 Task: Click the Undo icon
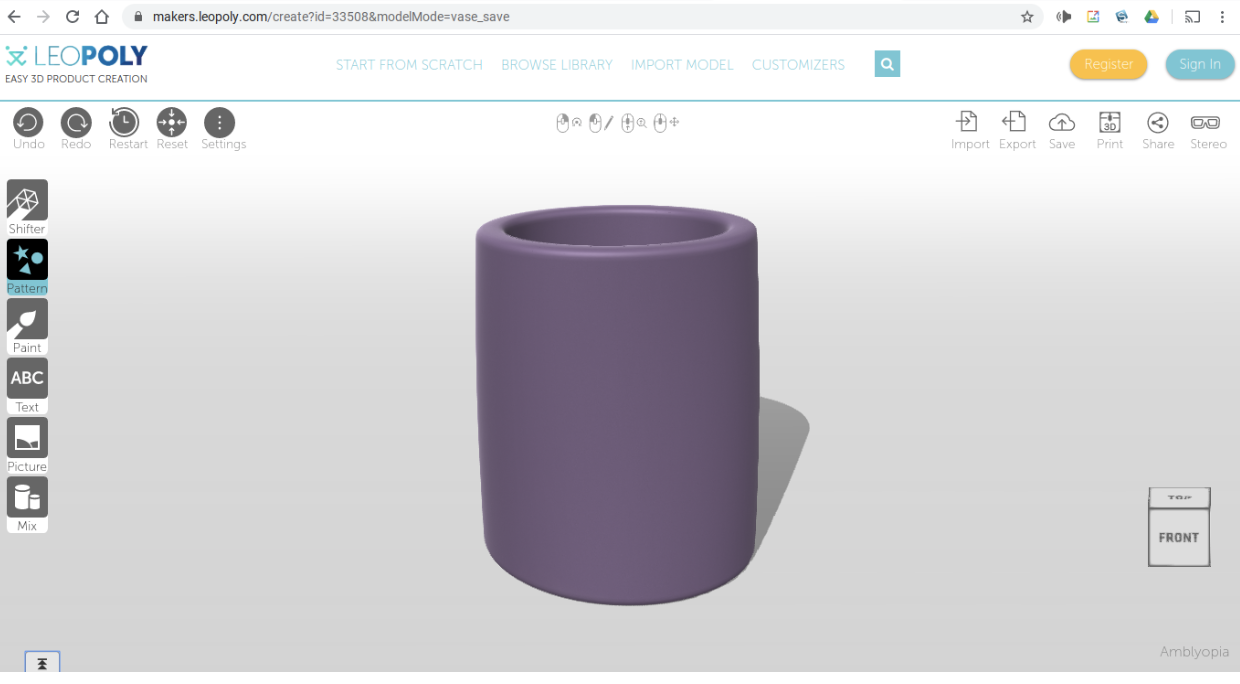point(28,123)
